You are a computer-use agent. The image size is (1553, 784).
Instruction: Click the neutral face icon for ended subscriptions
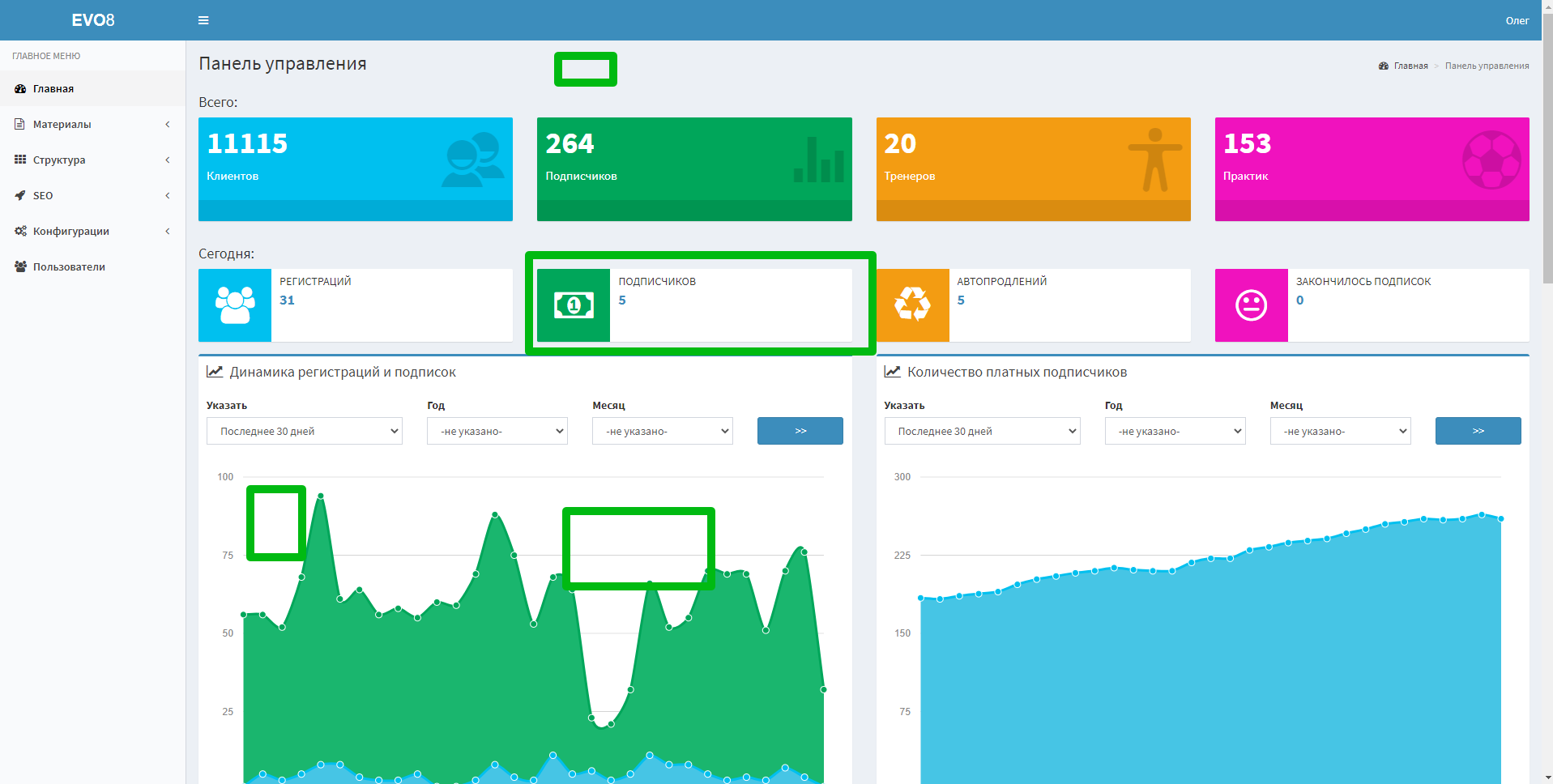1251,305
